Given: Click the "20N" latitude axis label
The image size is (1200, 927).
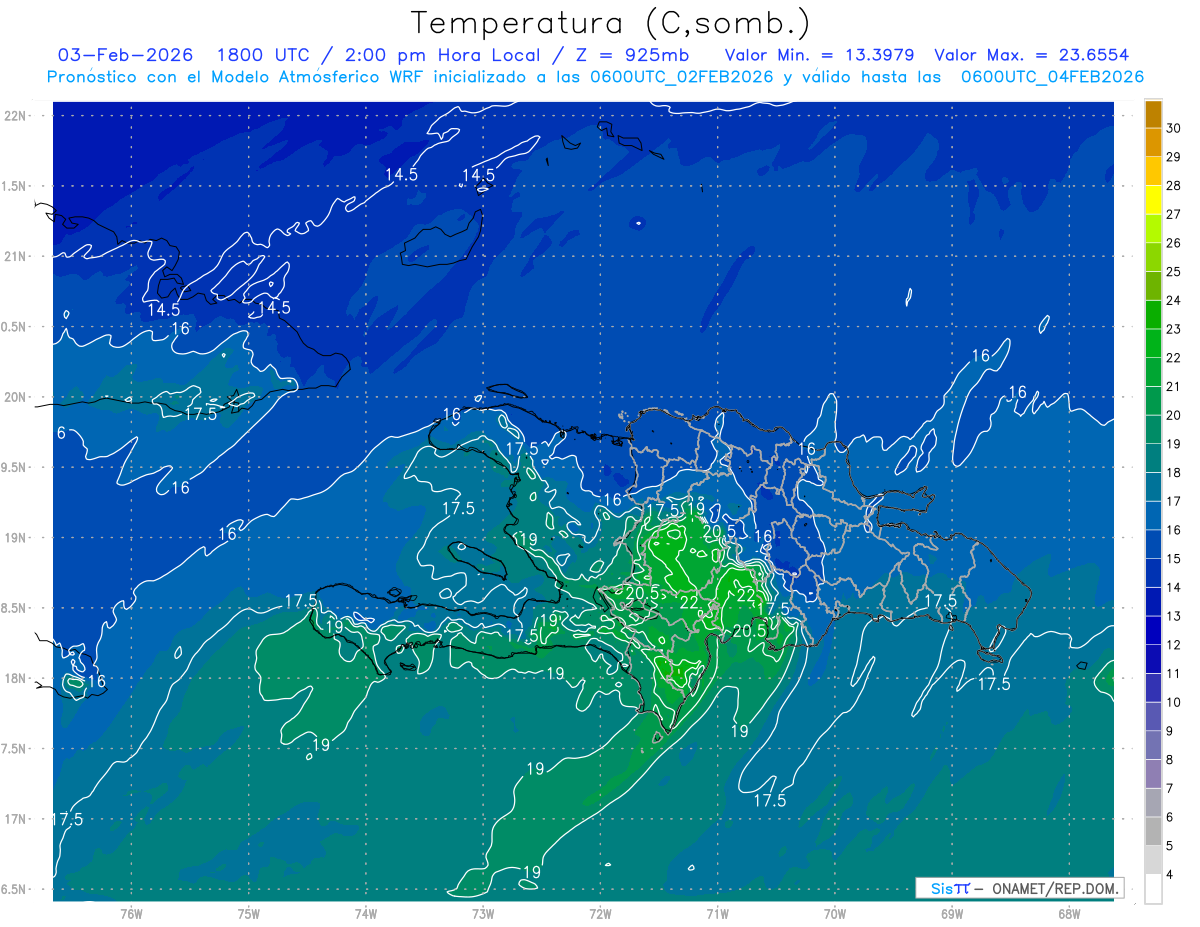Looking at the screenshot, I should coord(16,397).
